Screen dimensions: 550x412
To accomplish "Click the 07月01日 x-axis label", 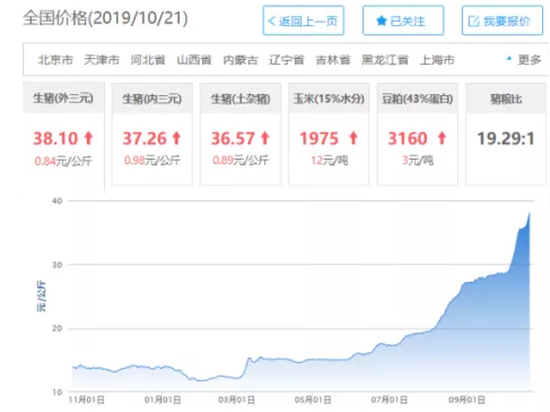I will click(389, 400).
